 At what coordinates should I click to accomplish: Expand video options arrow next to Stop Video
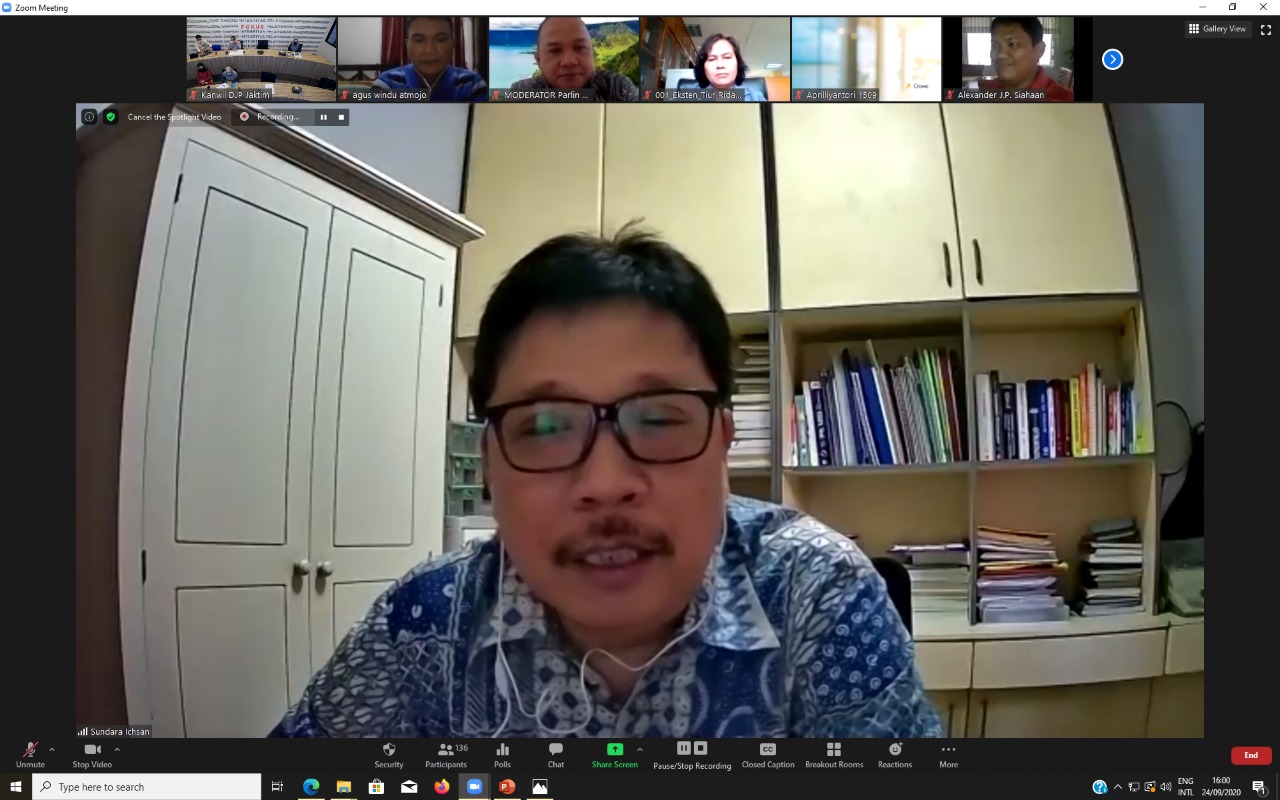[x=117, y=749]
